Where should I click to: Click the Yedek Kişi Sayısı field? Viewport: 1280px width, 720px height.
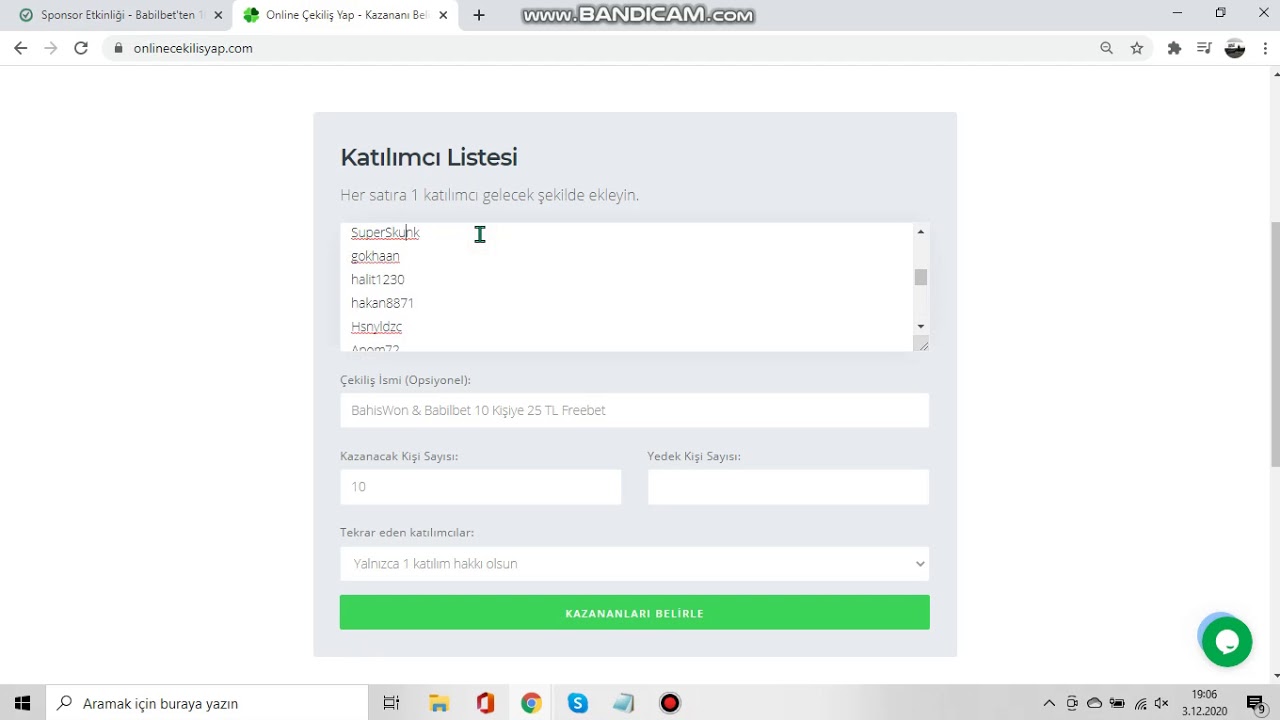(x=788, y=487)
